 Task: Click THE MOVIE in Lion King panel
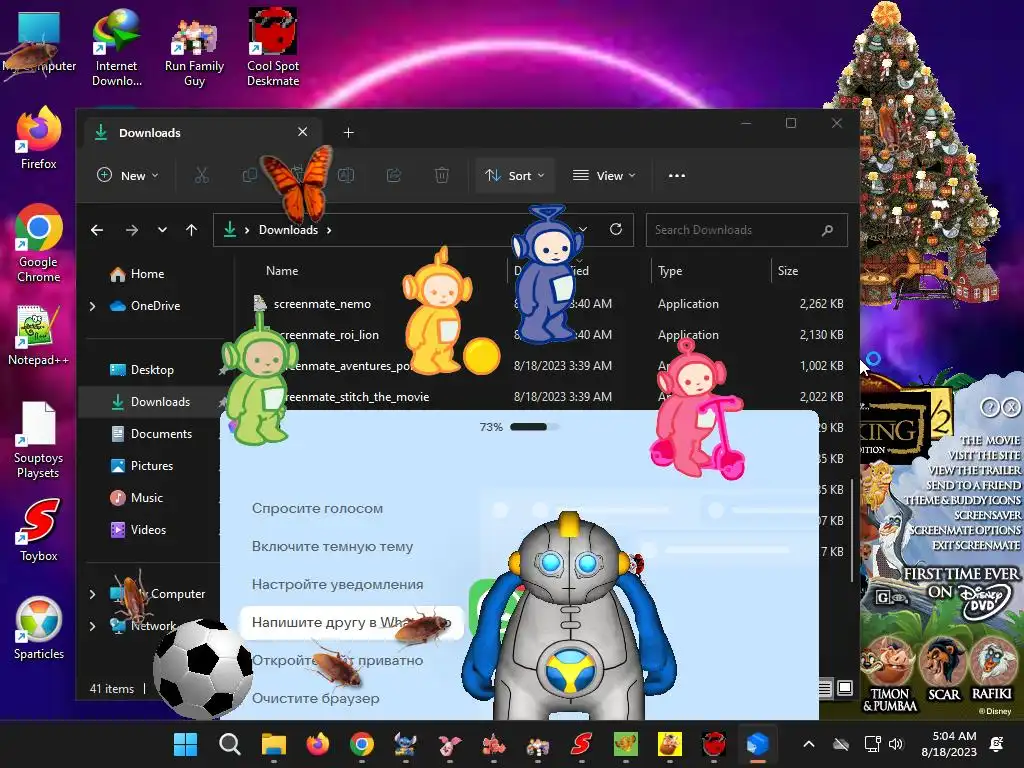coord(990,440)
